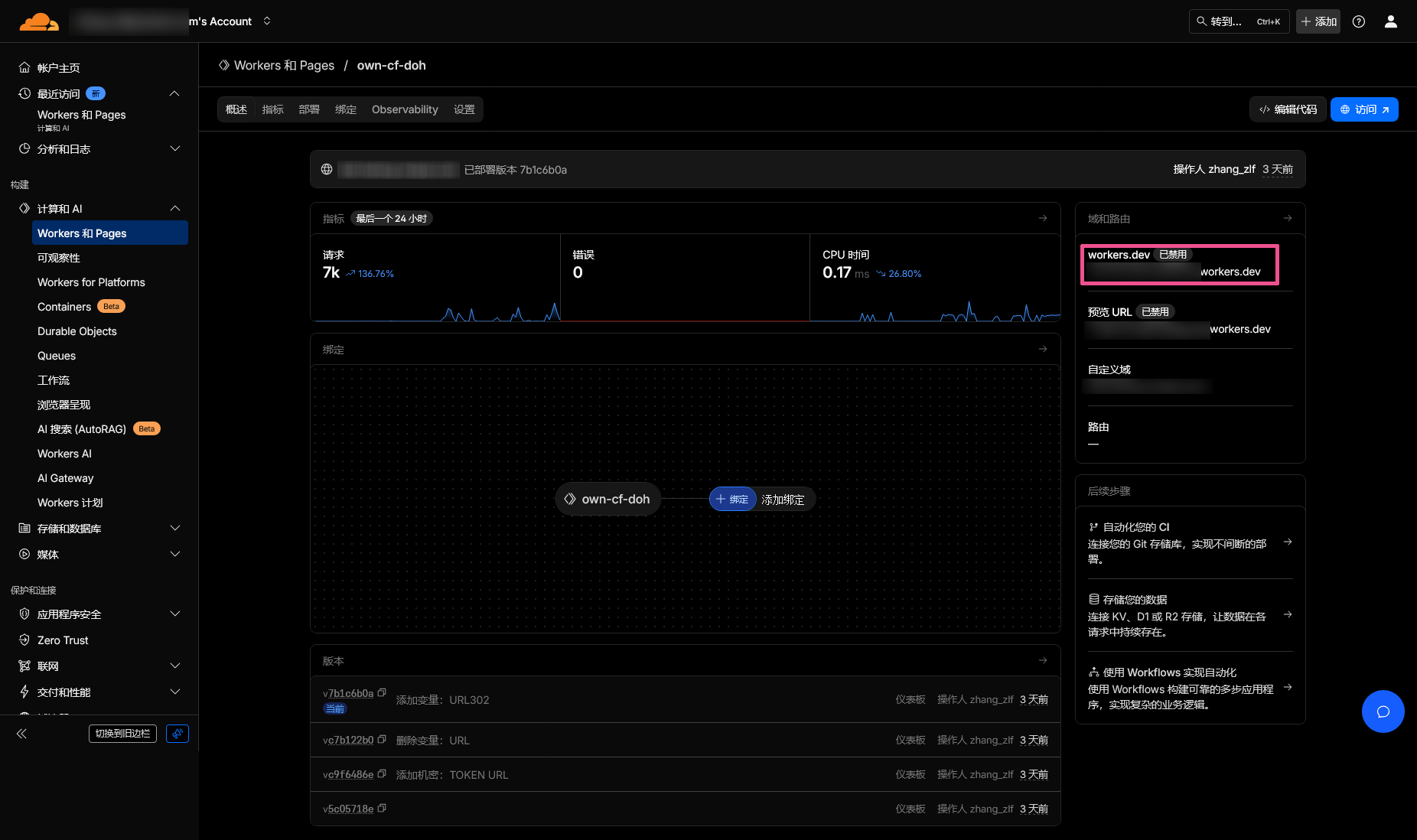
Task: Open the 设置 tab
Action: pos(464,109)
